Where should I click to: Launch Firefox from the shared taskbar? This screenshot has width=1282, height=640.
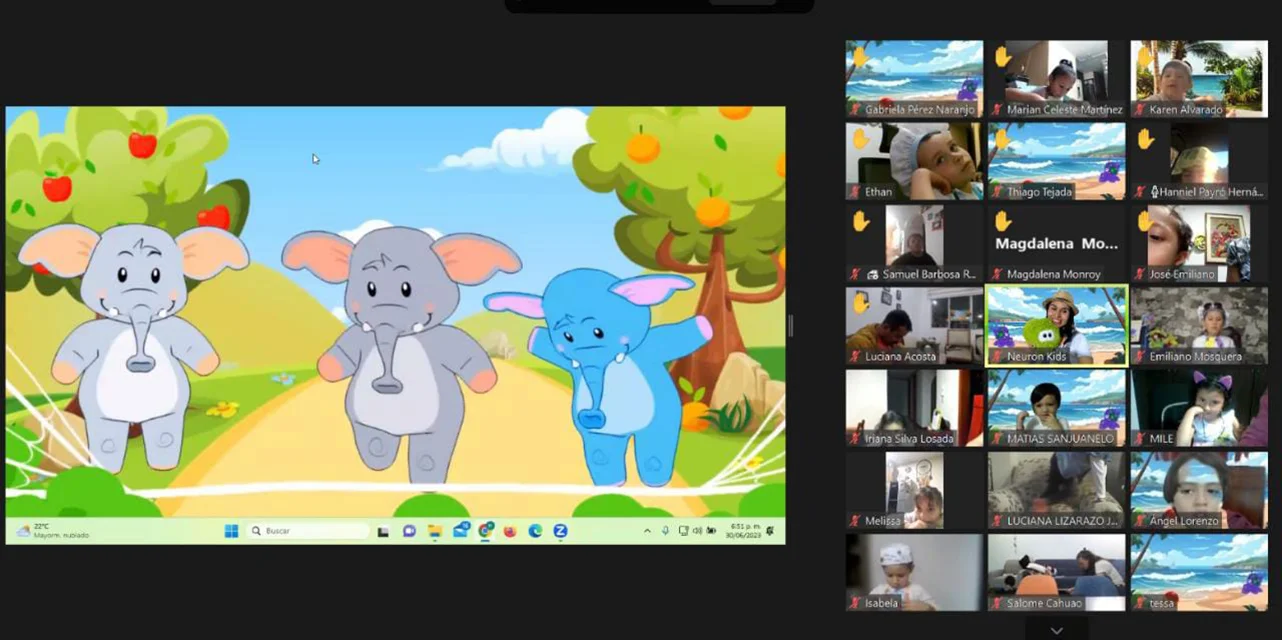[510, 531]
